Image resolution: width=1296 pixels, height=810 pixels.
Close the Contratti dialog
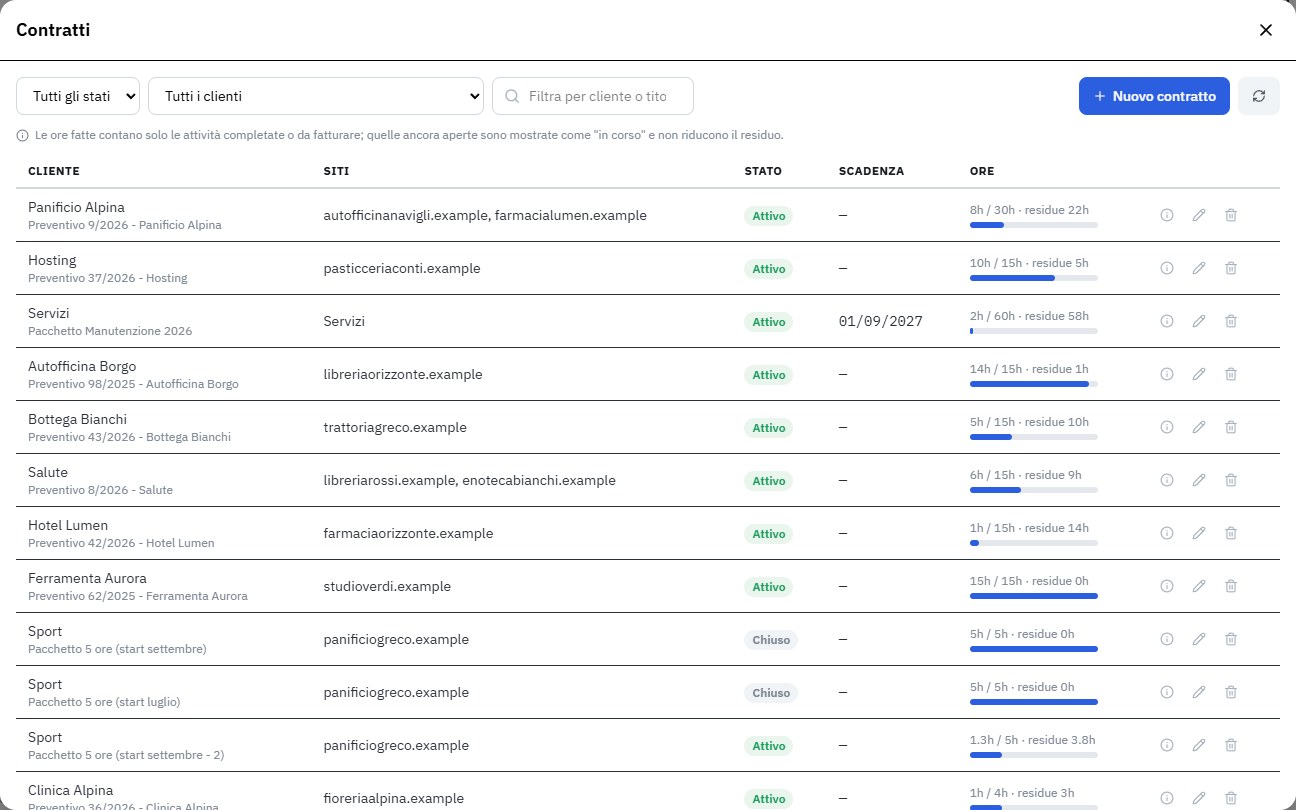tap(1266, 30)
